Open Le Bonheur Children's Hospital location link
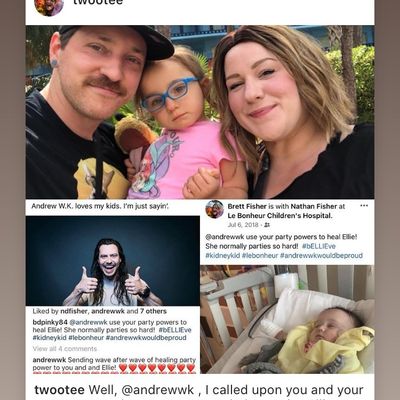The width and height of the screenshot is (400, 400). tap(280, 216)
